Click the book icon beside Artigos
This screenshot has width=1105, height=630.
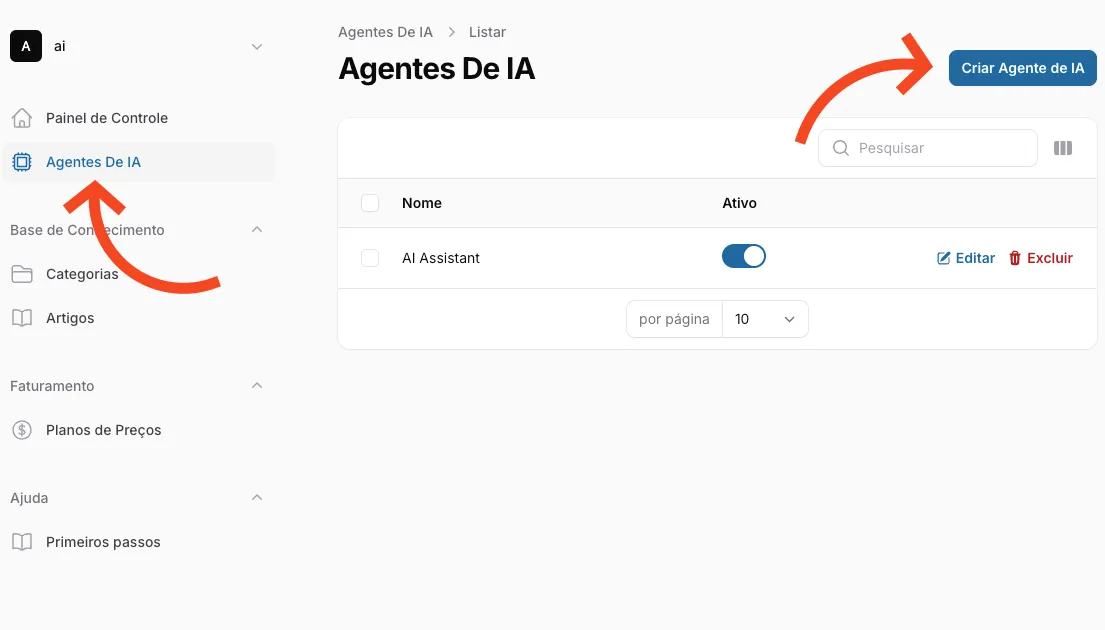click(x=21, y=318)
